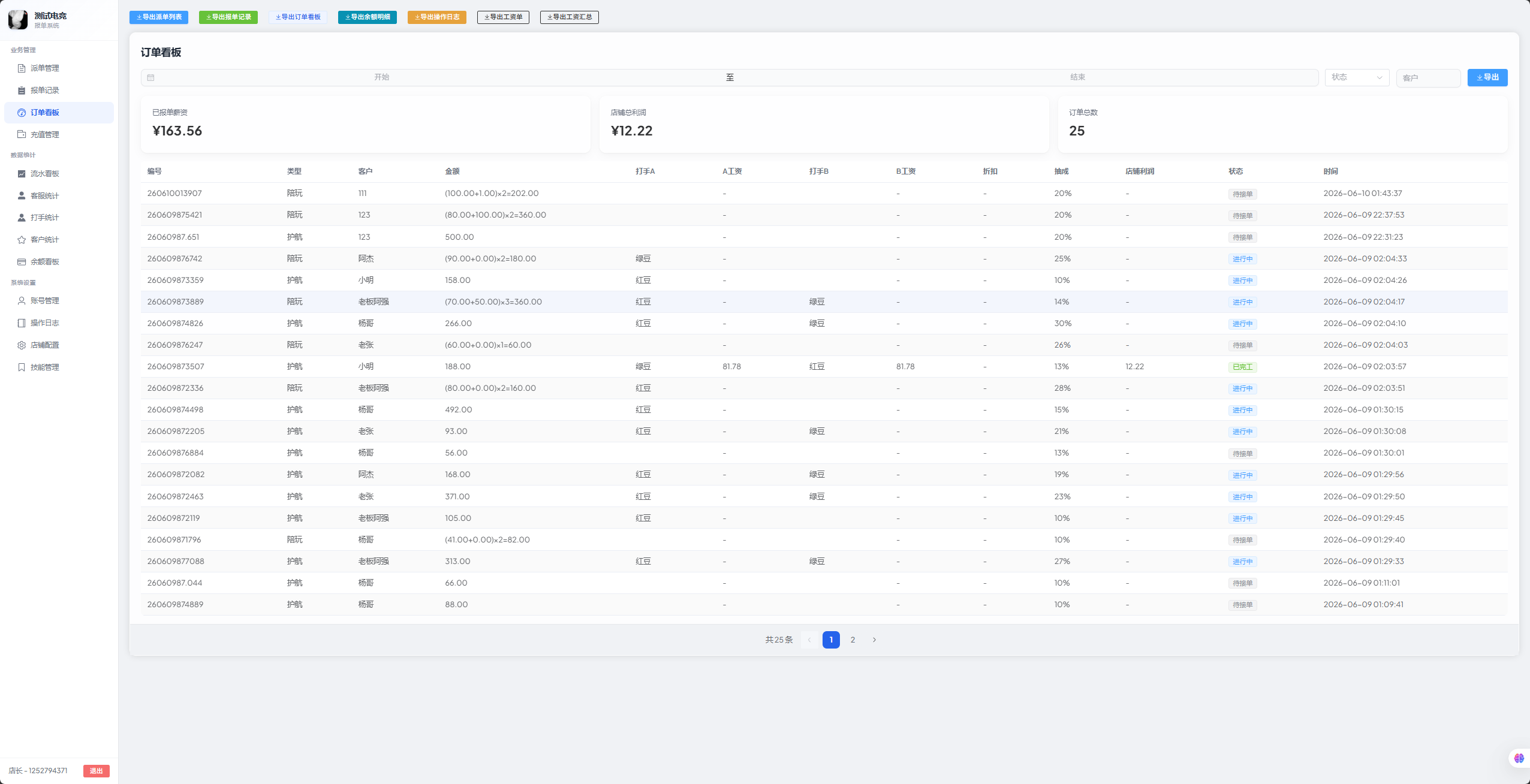Screen dimensions: 1530x784
Task: Open 派单管理 from sidebar icon
Action: [x=22, y=68]
